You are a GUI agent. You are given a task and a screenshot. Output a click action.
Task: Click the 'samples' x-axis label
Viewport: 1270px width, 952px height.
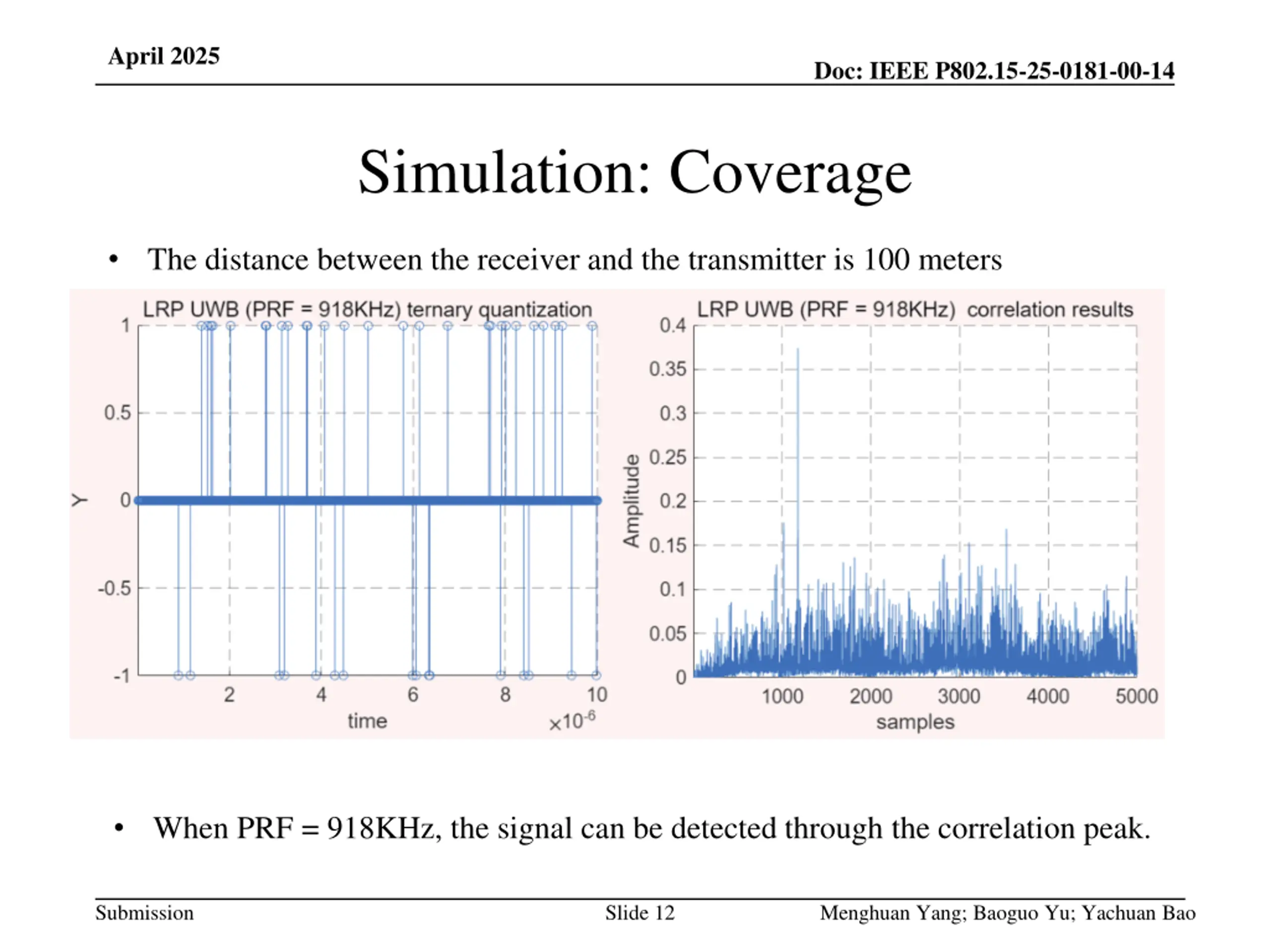click(x=915, y=722)
